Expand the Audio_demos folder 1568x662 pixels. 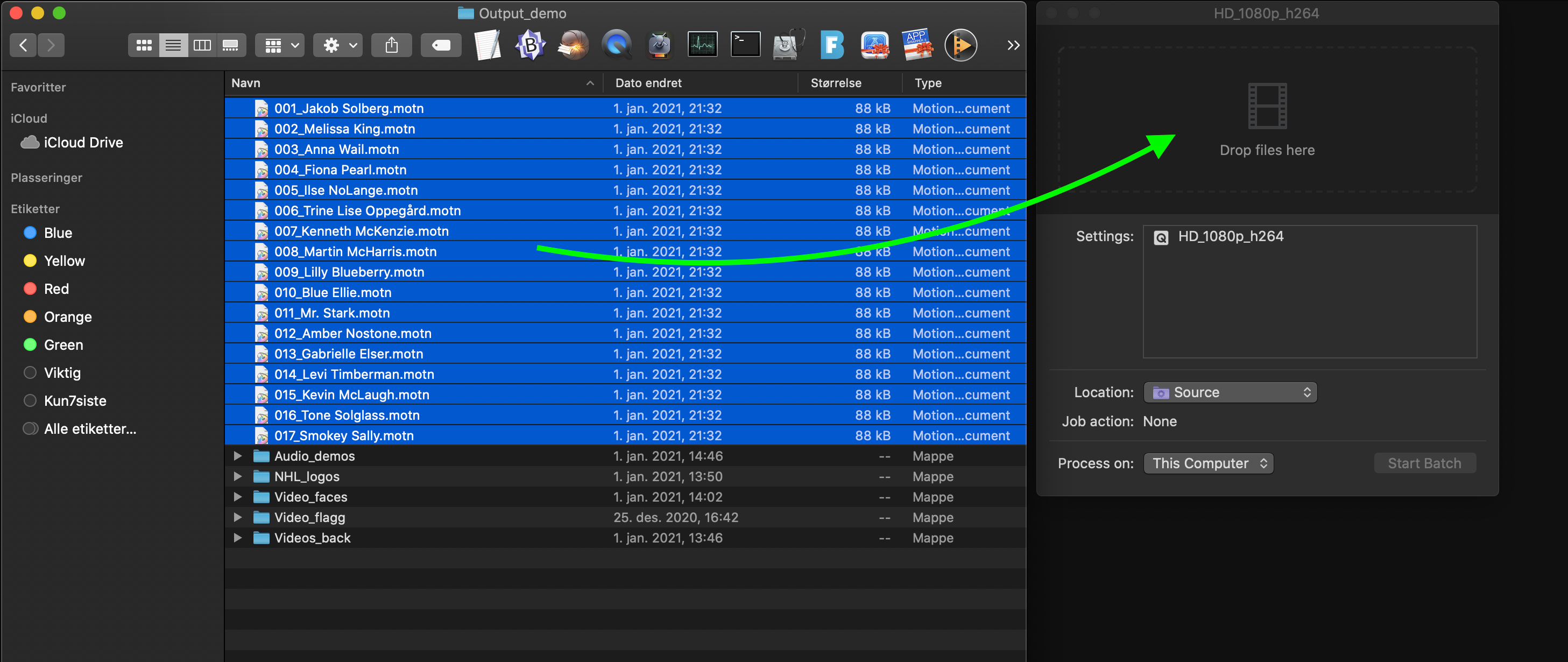tap(238, 455)
